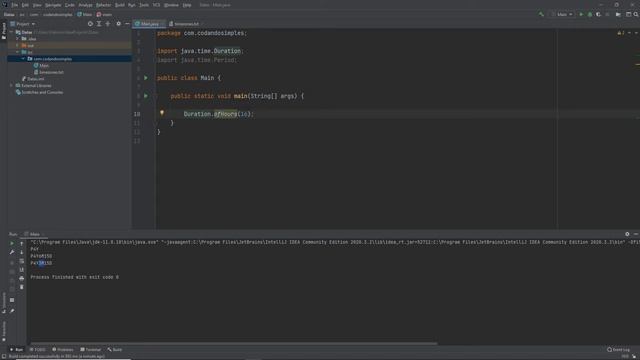This screenshot has height=360, width=640.
Task: Open the Help menu
Action: 187,5
